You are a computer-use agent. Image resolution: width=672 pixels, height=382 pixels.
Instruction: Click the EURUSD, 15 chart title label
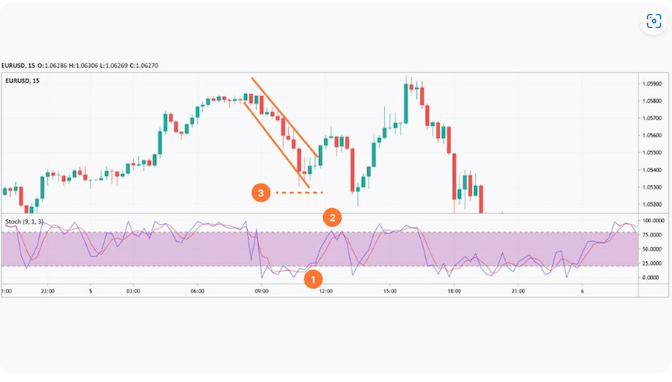click(22, 81)
